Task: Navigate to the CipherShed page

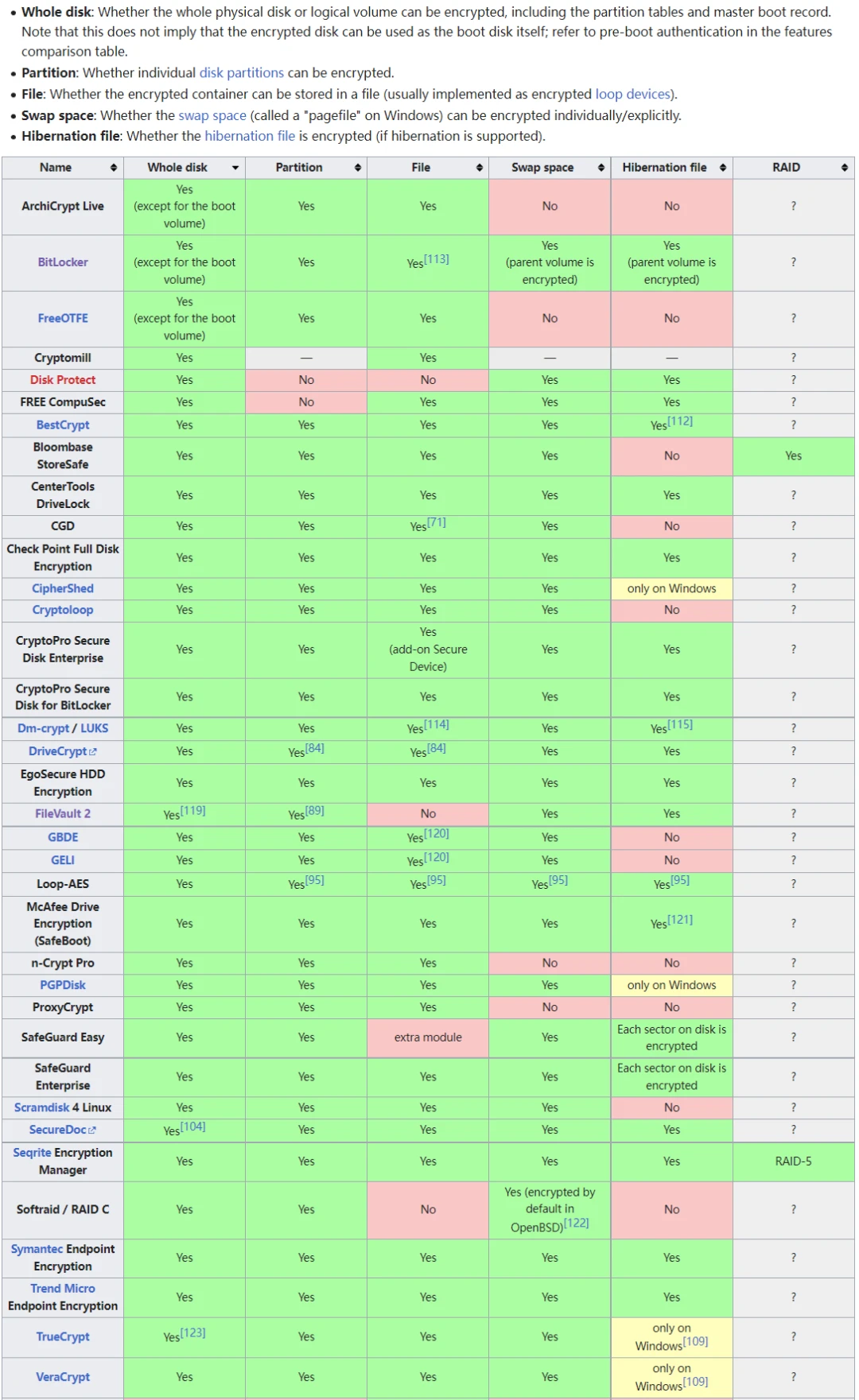Action: (63, 588)
